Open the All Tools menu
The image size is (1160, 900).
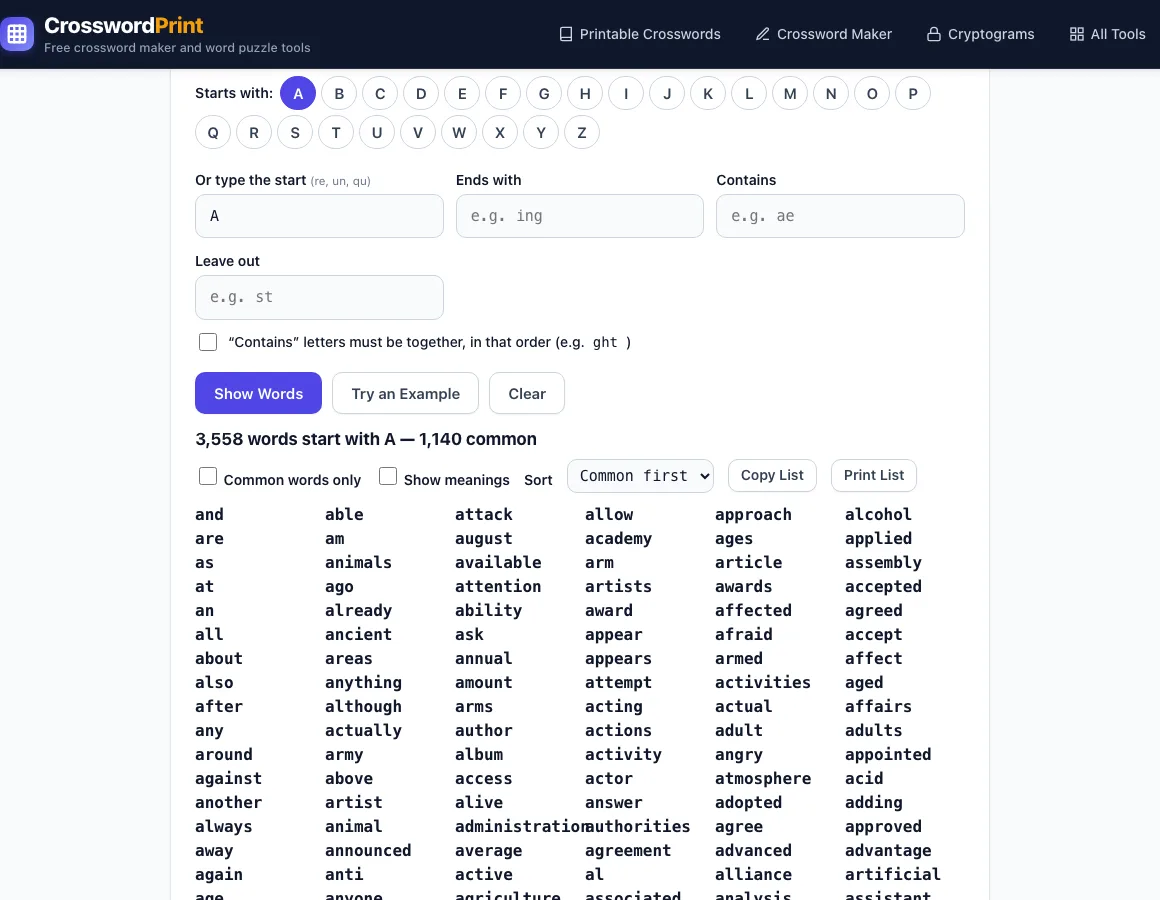pyautogui.click(x=1107, y=34)
